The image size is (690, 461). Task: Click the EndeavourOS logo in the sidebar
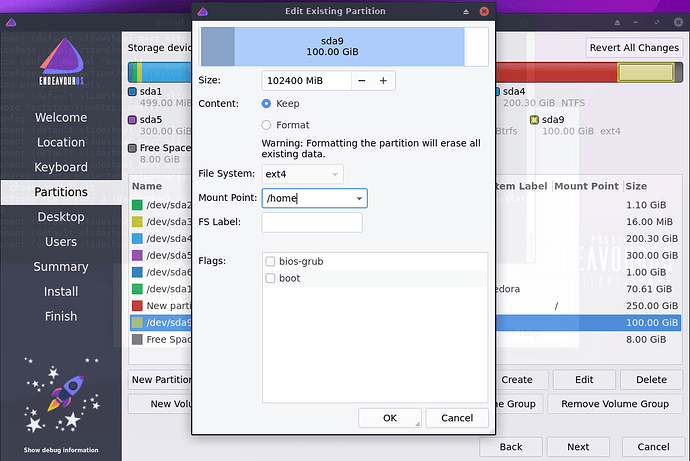click(x=61, y=67)
